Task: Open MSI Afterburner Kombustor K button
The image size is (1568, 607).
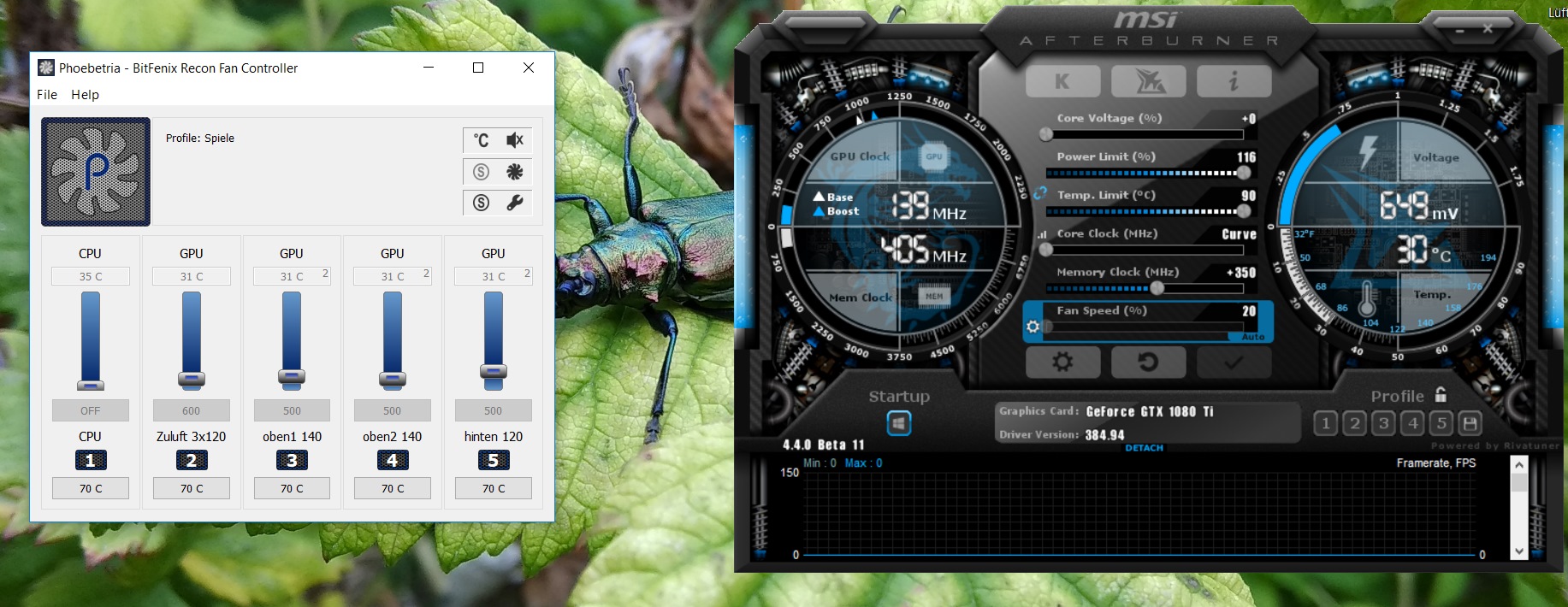Action: click(1062, 81)
